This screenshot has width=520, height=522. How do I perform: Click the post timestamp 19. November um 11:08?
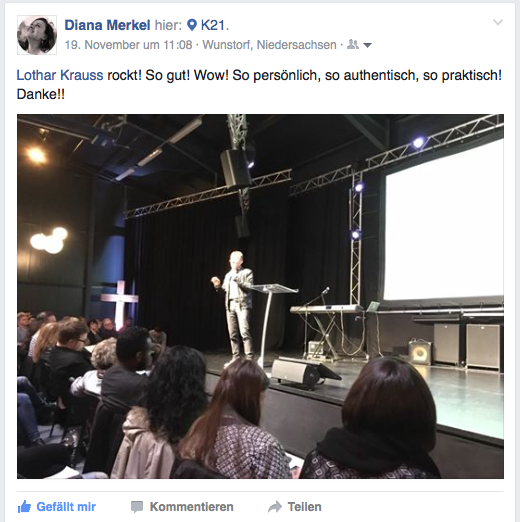point(128,45)
